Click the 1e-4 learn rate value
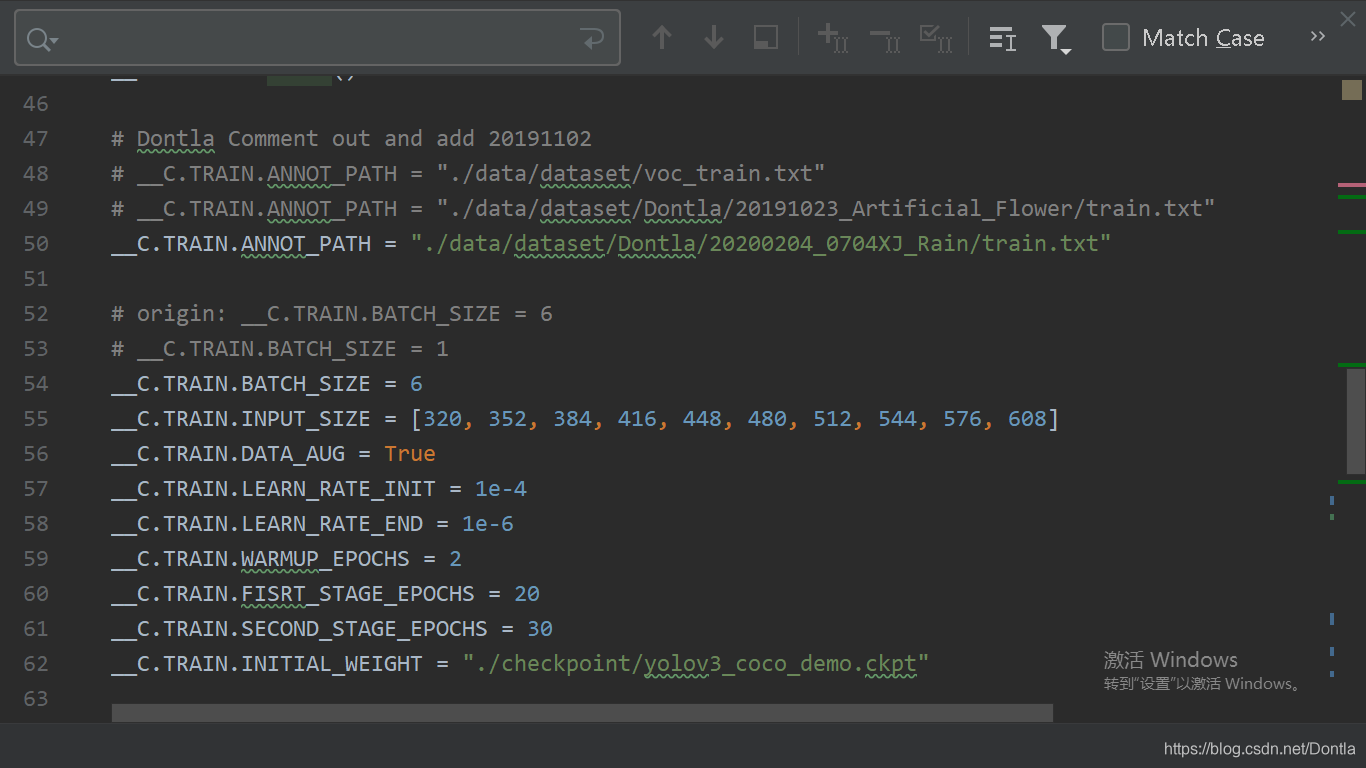The height and width of the screenshot is (768, 1366). click(x=501, y=488)
